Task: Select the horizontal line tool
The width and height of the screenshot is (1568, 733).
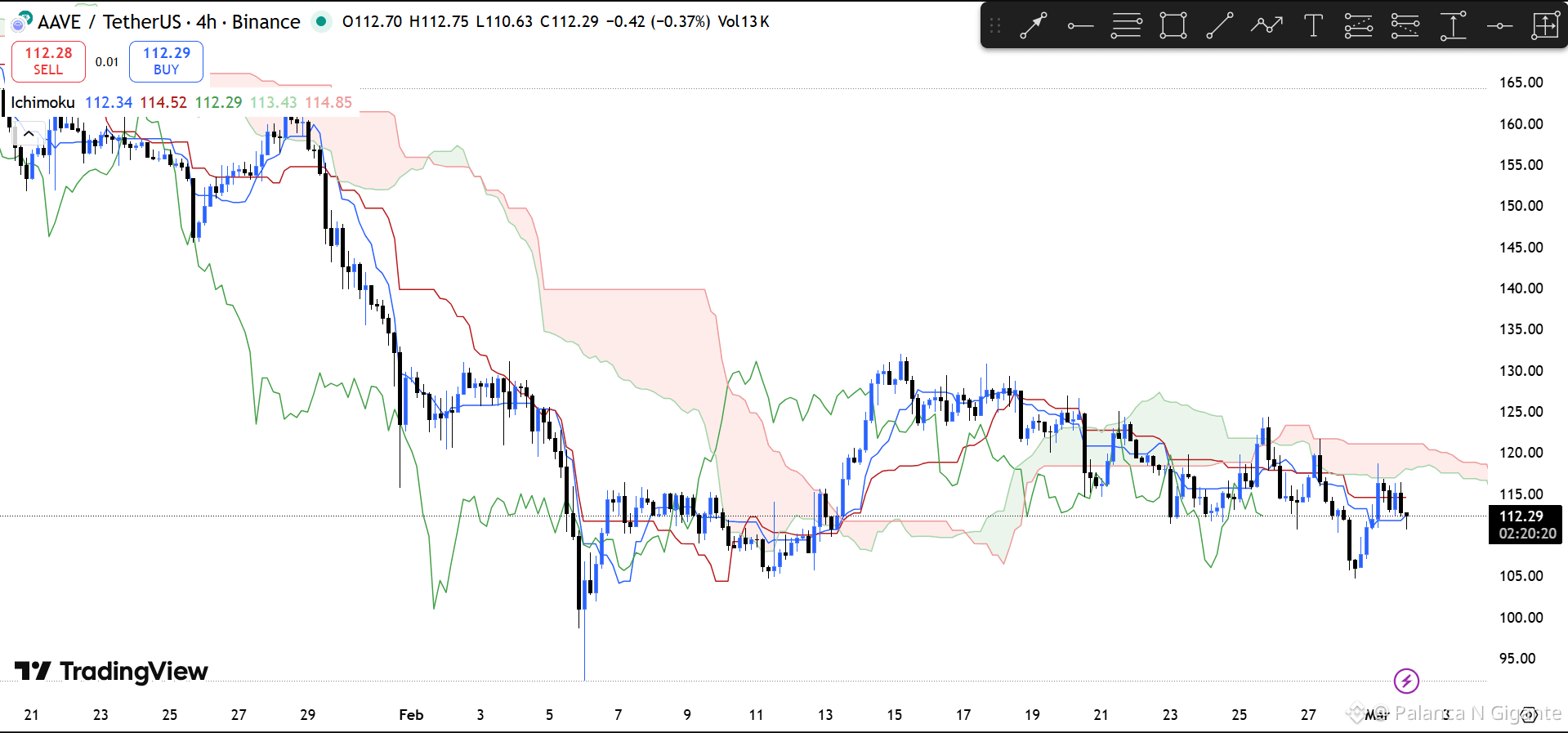Action: [1499, 26]
